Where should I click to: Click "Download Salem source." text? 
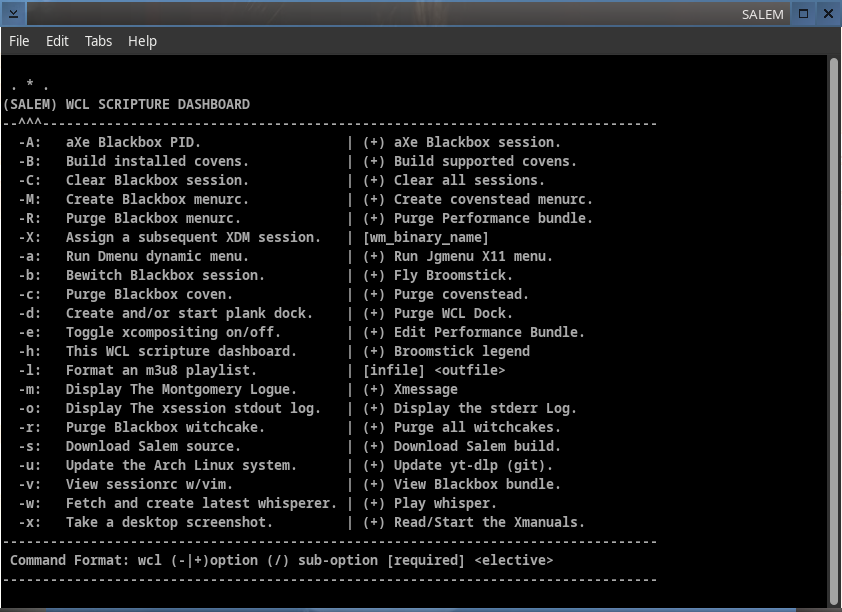153,446
